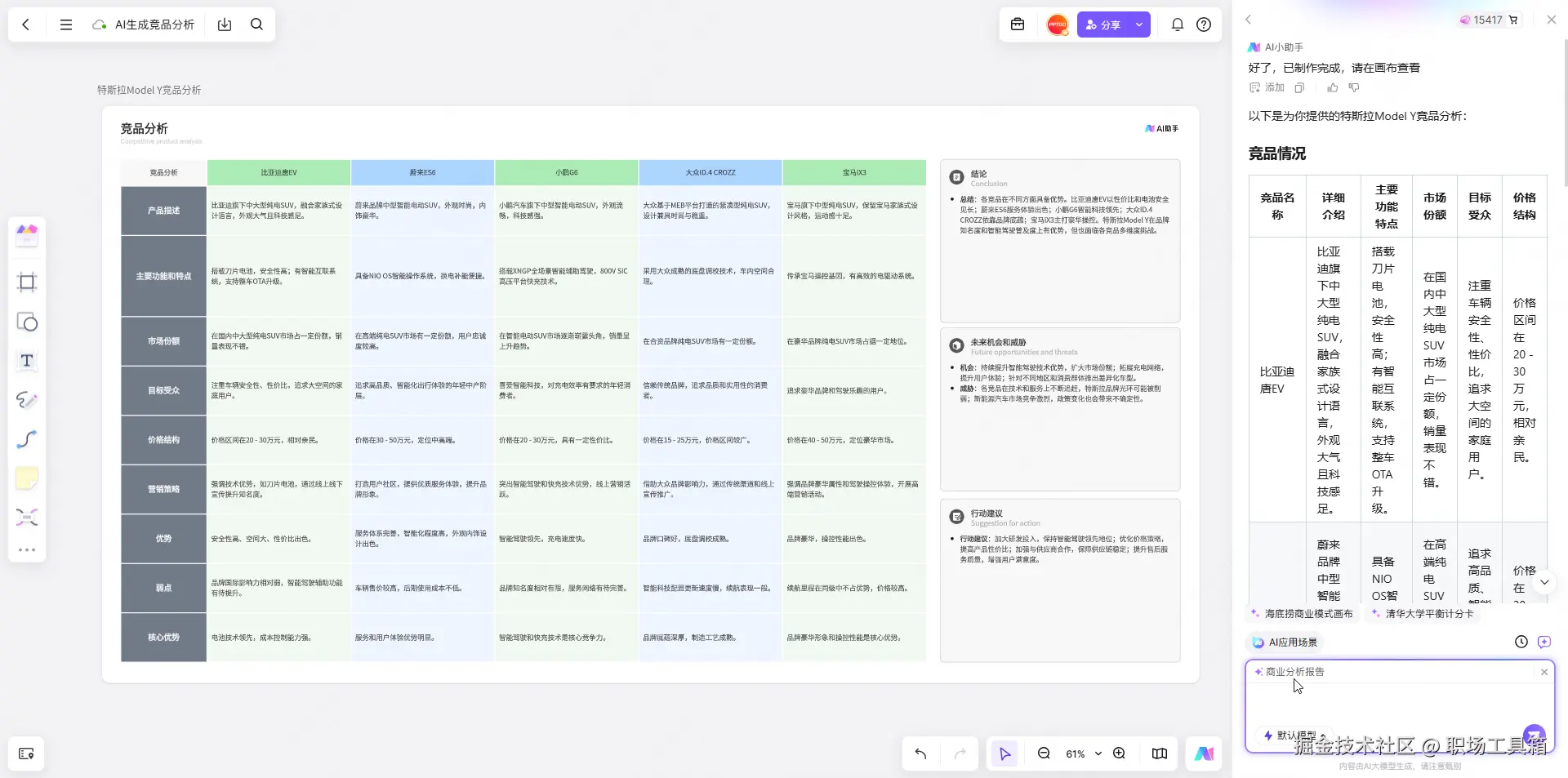The height and width of the screenshot is (778, 1568).
Task: Select the 市场份额 row header on canvas
Action: click(x=163, y=341)
